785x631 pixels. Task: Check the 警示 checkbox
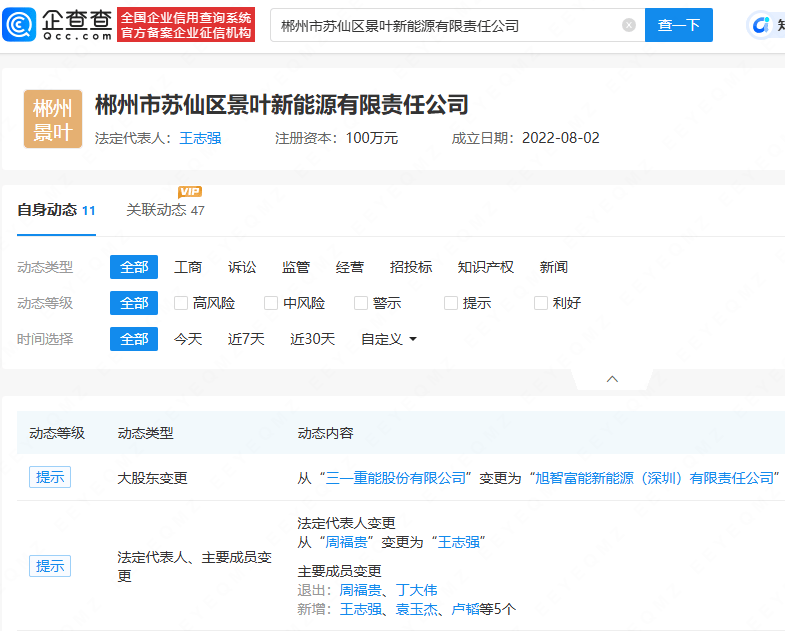coord(361,303)
